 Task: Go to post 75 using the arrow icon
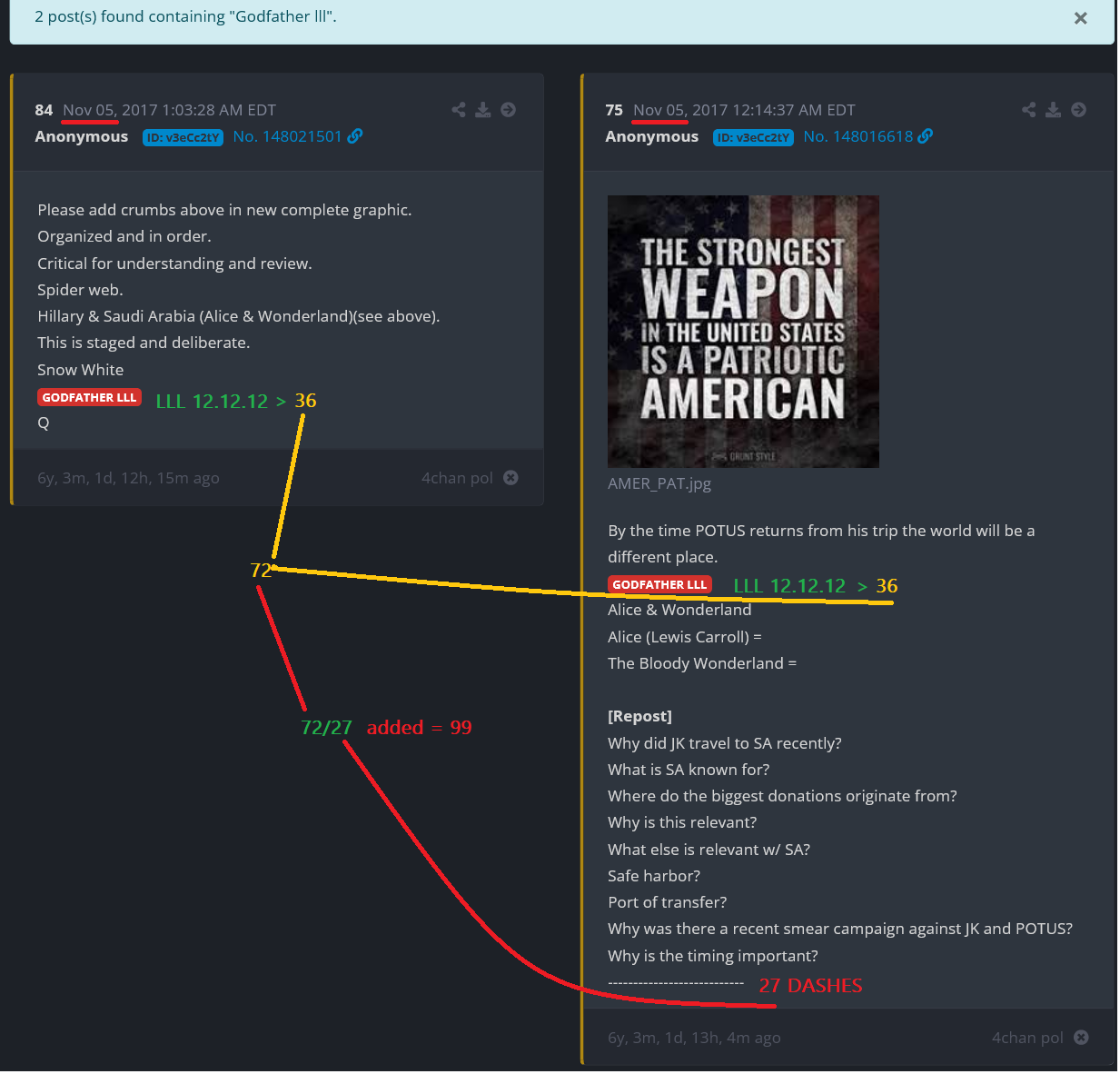(x=1078, y=110)
